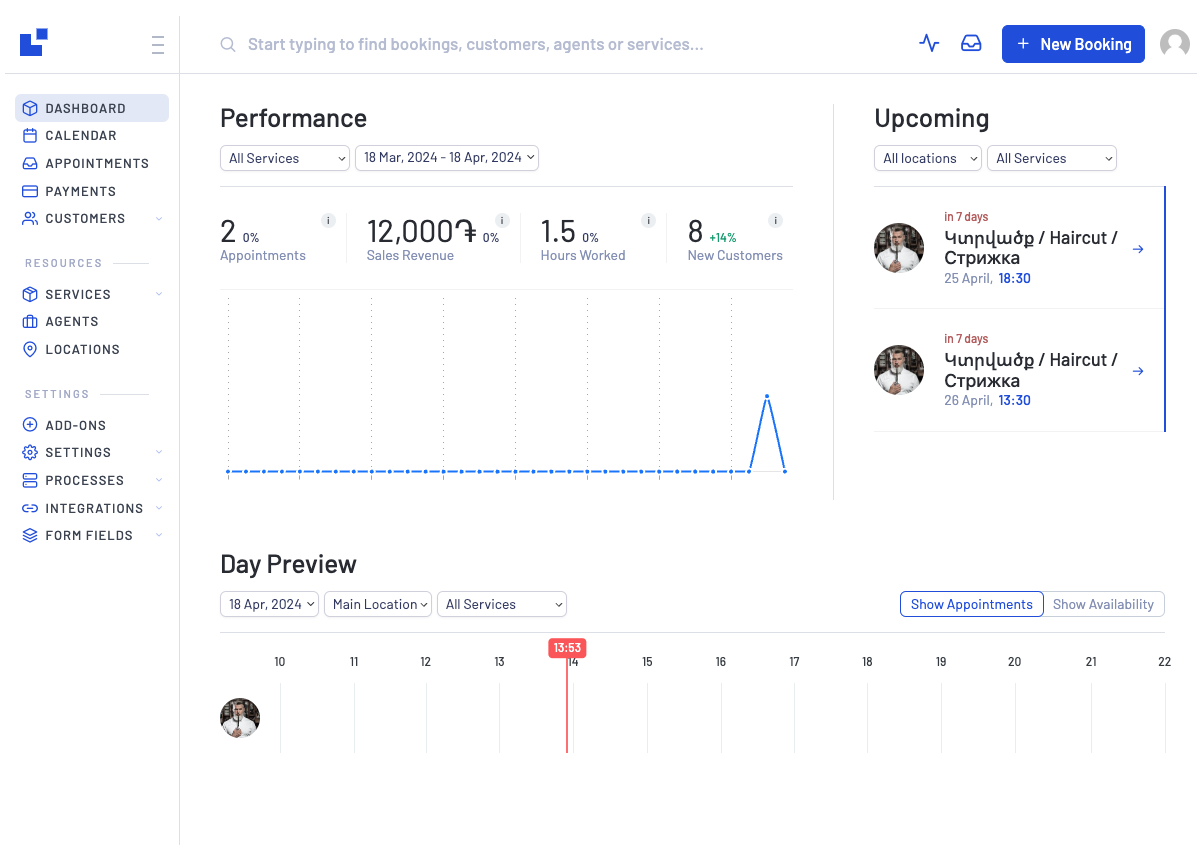Go to Payments in the sidebar

tap(80, 191)
